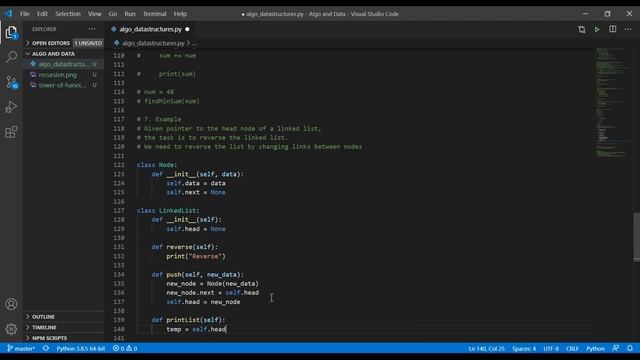Select the algo_datastructures.py editor tab
This screenshot has width=640, height=360.
tap(150, 29)
